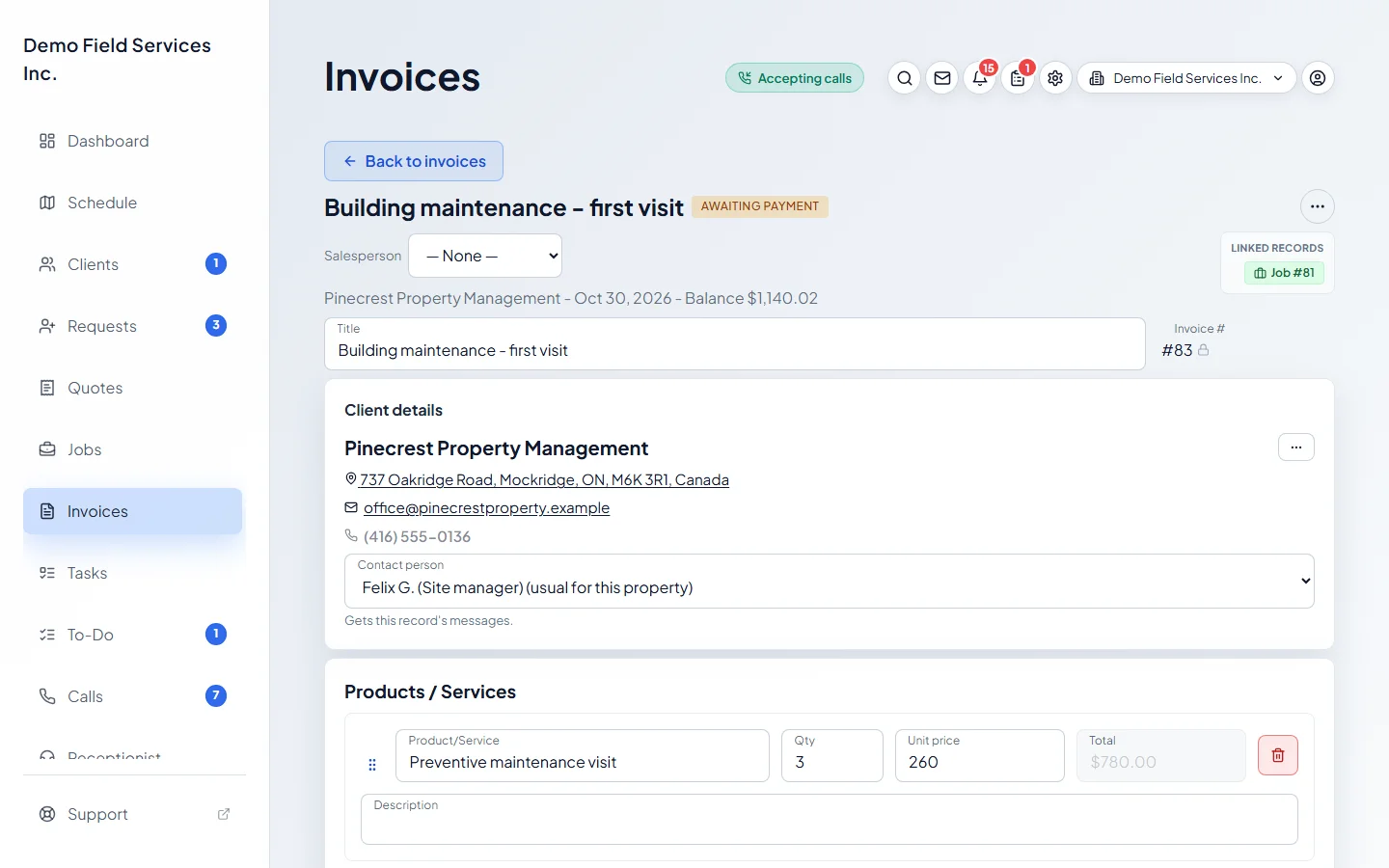Image resolution: width=1389 pixels, height=868 pixels.
Task: Open the Salesperson dropdown
Action: pos(485,256)
